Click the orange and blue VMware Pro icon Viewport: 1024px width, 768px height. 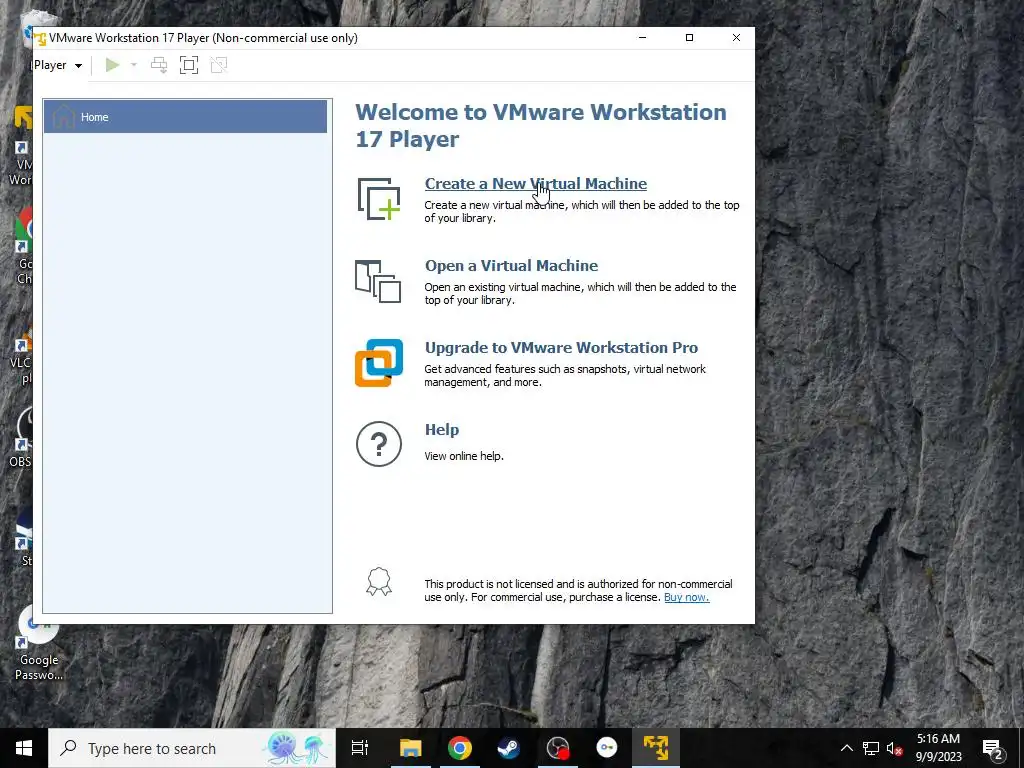coord(379,362)
